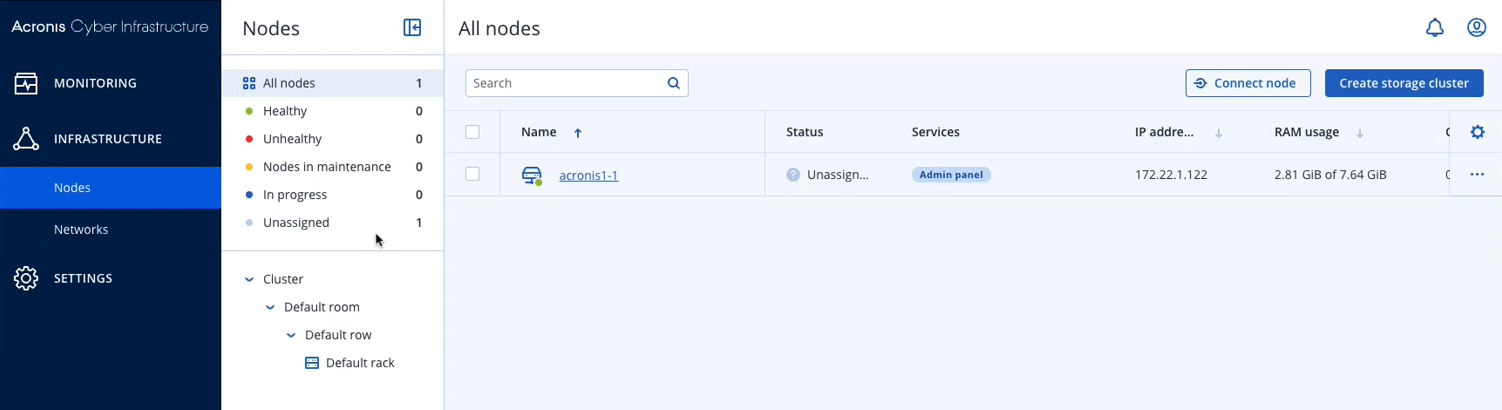Go to Networks page

[x=81, y=230]
